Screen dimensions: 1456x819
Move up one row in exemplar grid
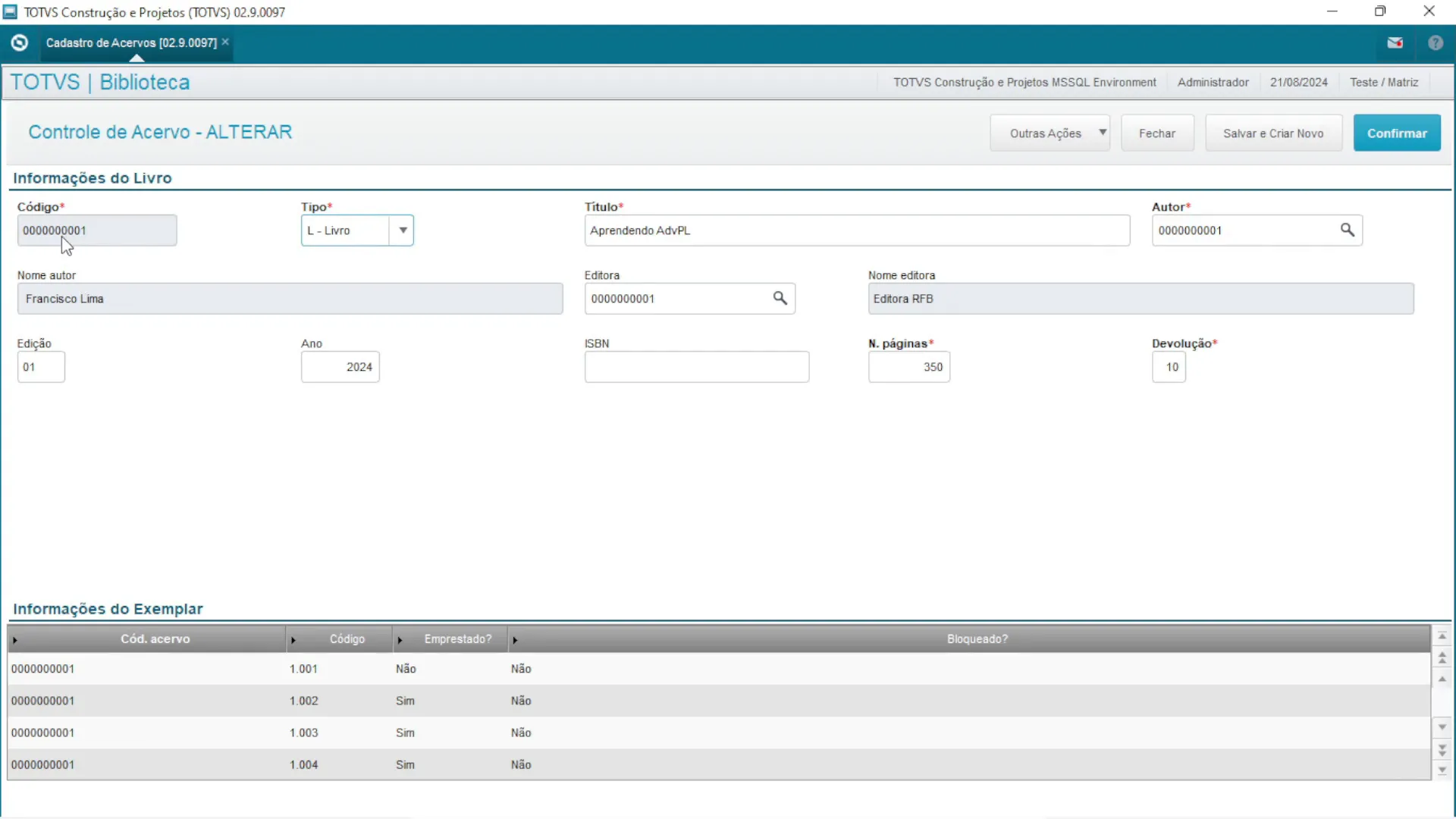click(1442, 679)
